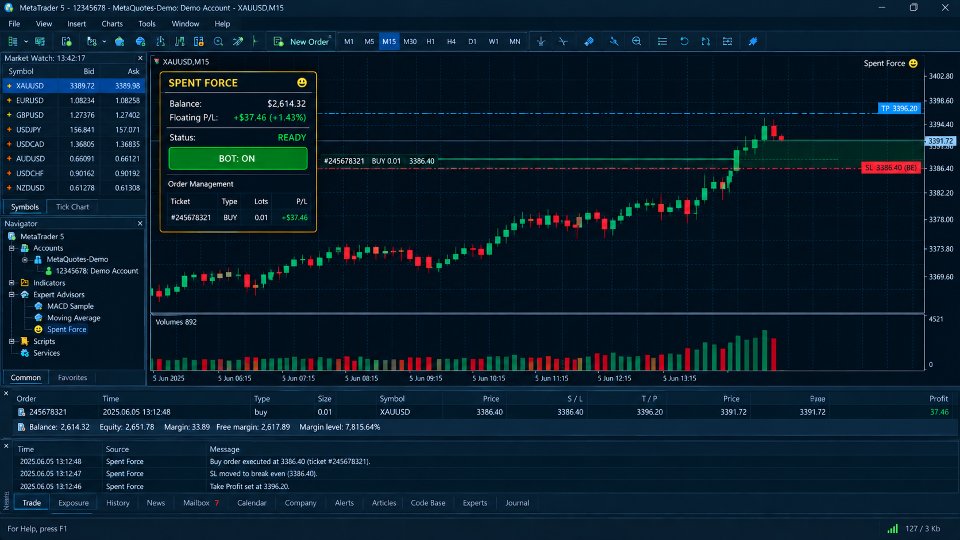Screen dimensions: 960x540
Task: Click the connection signal bars in status bar
Action: click(893, 528)
